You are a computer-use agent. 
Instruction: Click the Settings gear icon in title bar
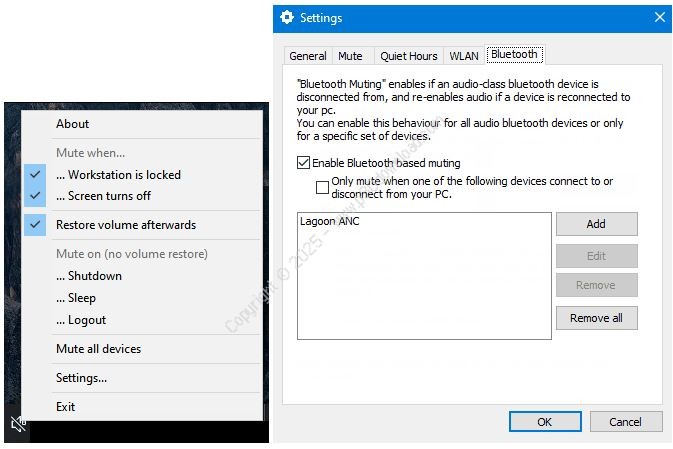point(287,18)
